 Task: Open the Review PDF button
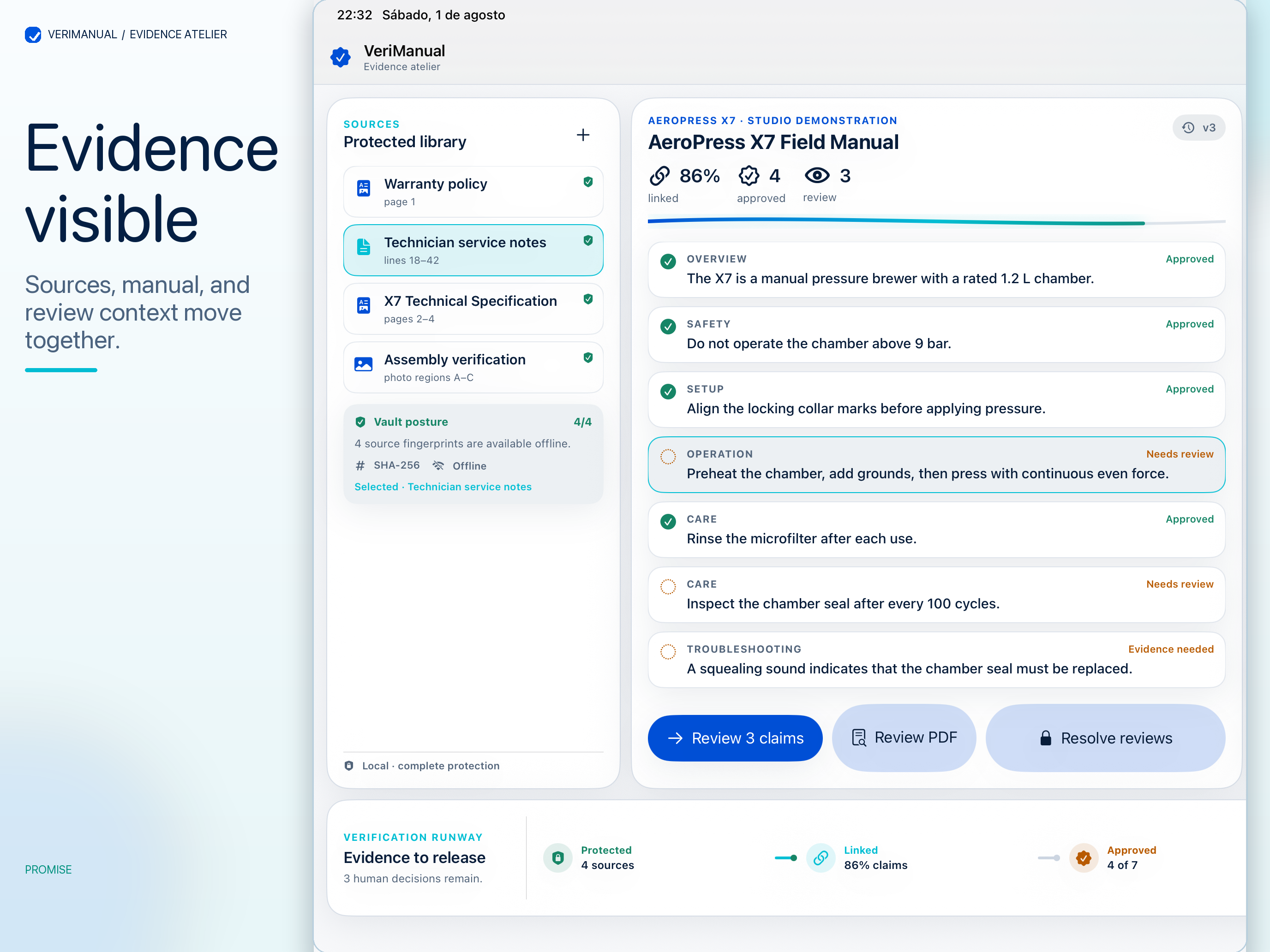coord(904,738)
